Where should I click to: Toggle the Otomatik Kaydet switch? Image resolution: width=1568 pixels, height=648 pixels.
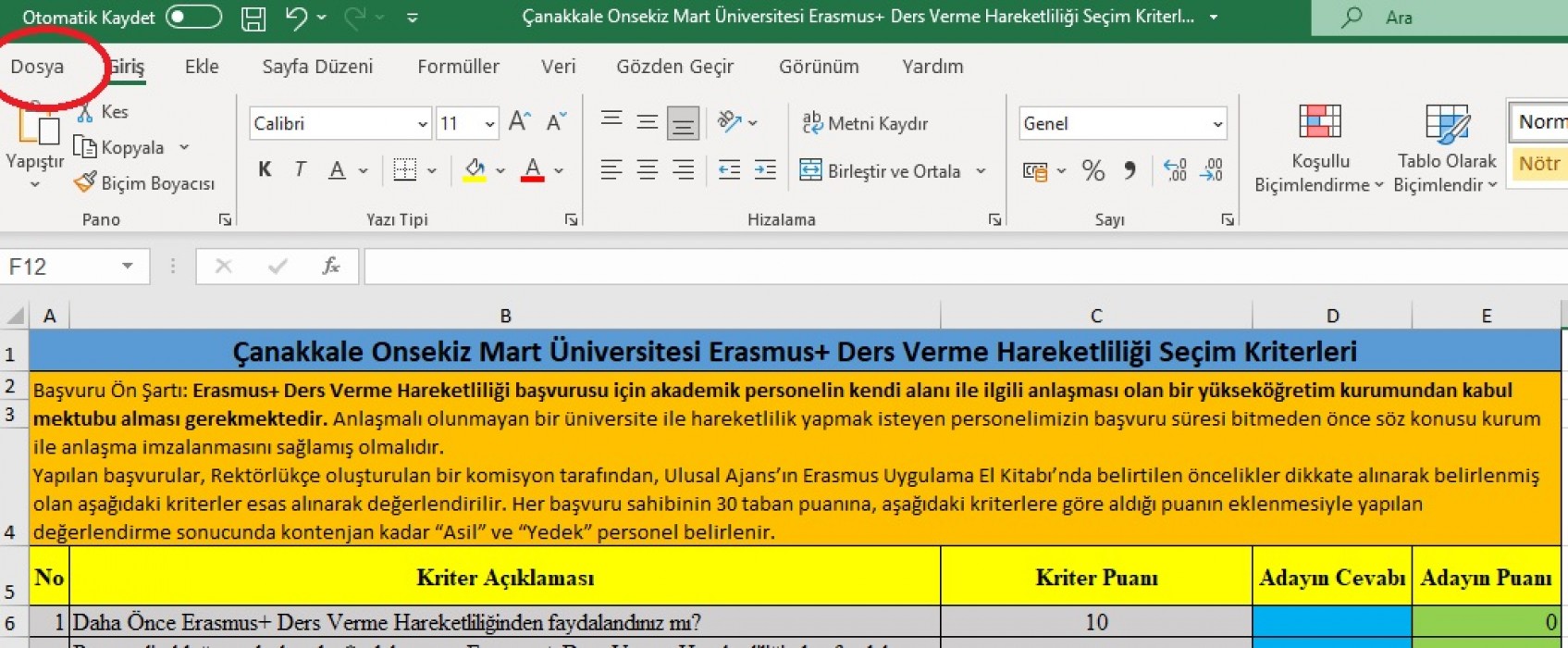coord(193,18)
